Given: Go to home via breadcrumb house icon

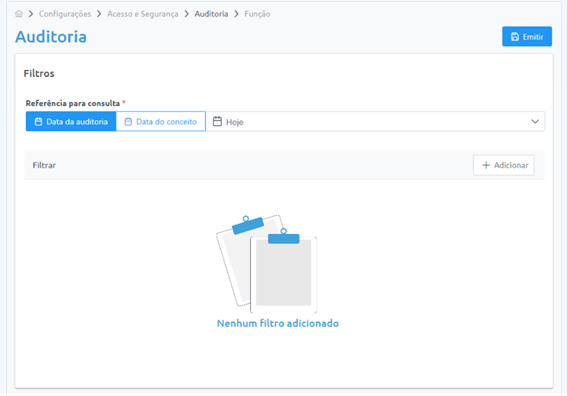Looking at the screenshot, I should coord(19,14).
